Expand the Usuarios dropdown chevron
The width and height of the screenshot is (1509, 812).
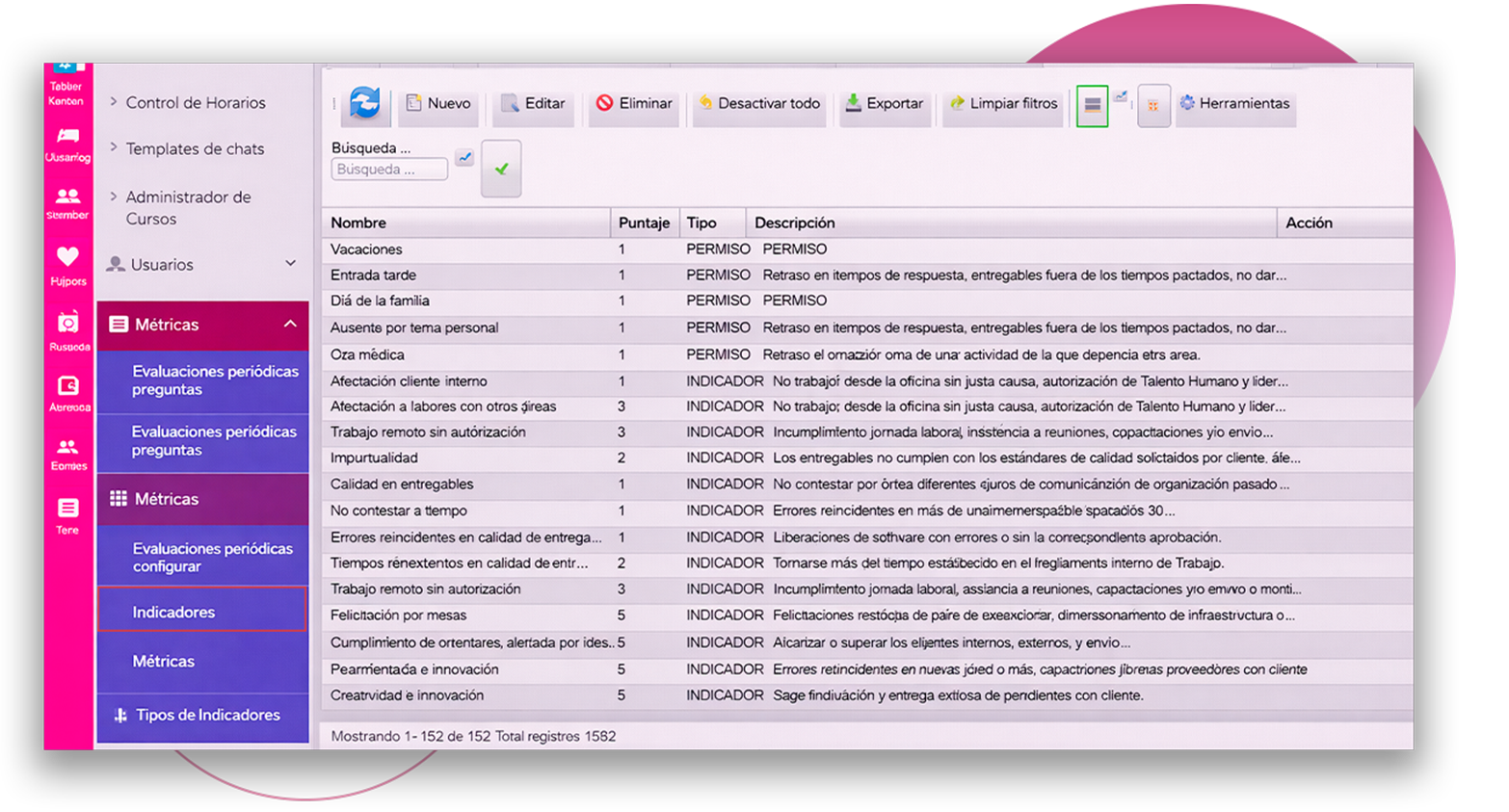point(290,264)
